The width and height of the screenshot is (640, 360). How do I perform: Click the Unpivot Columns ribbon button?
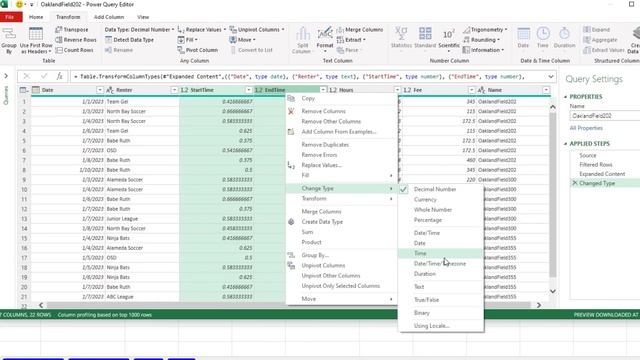pyautogui.click(x=257, y=30)
